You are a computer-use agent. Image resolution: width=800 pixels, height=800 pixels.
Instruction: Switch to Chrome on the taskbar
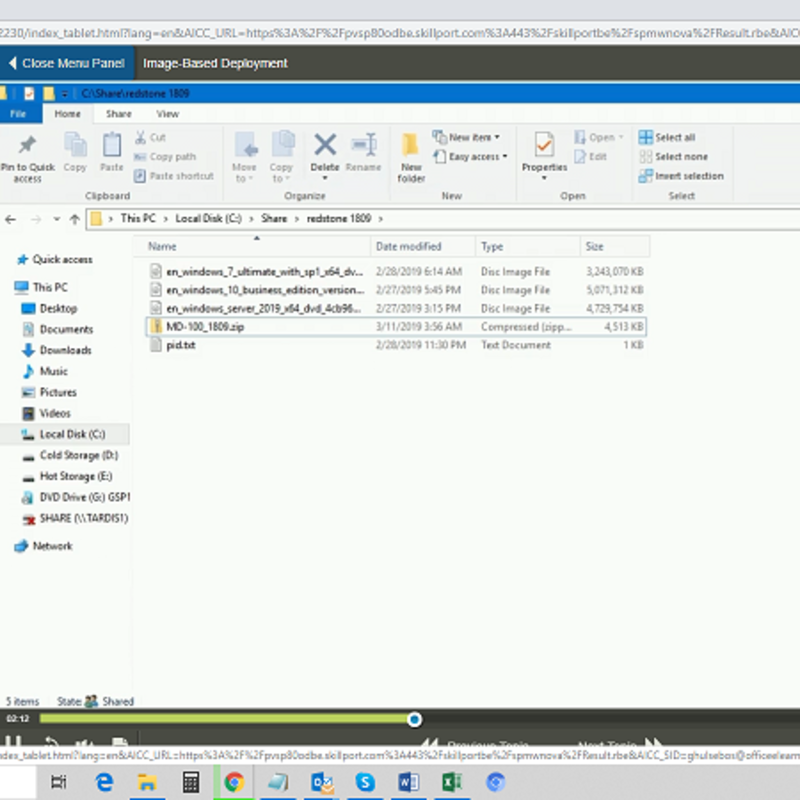[234, 782]
